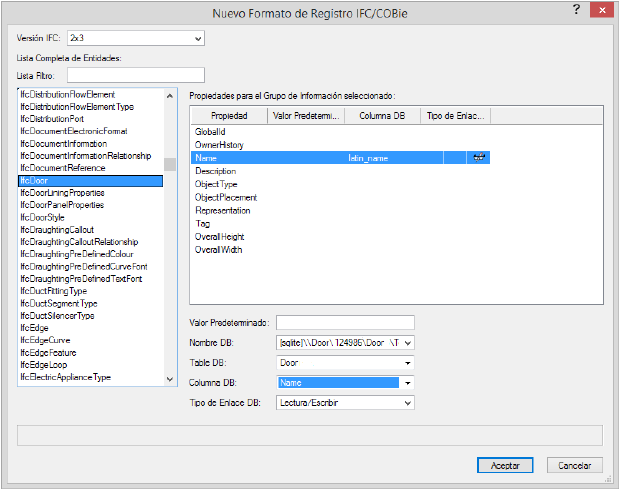The image size is (620, 490).
Task: Click the link icon in Name row
Action: pyautogui.click(x=480, y=158)
